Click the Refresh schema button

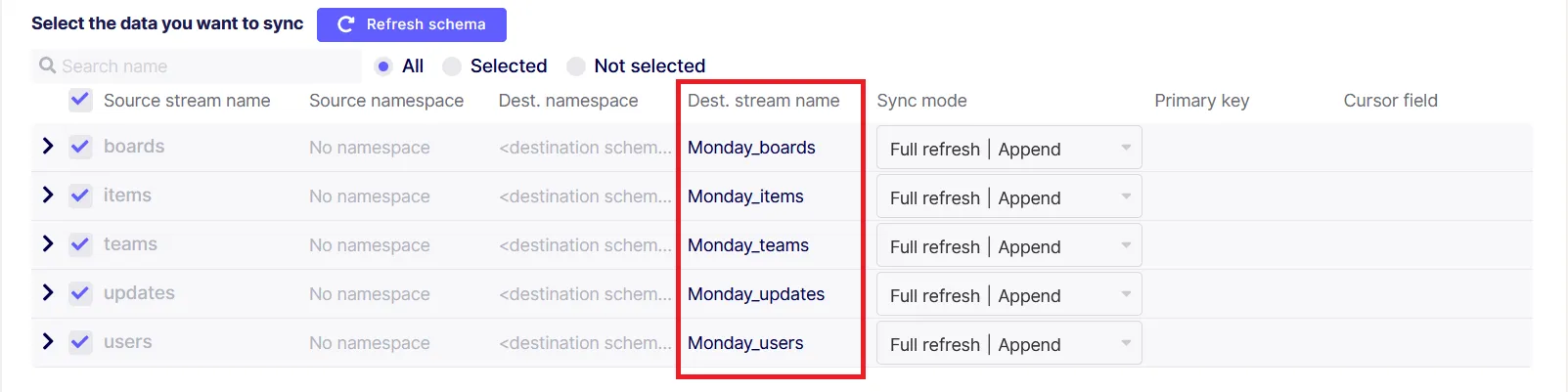point(412,24)
